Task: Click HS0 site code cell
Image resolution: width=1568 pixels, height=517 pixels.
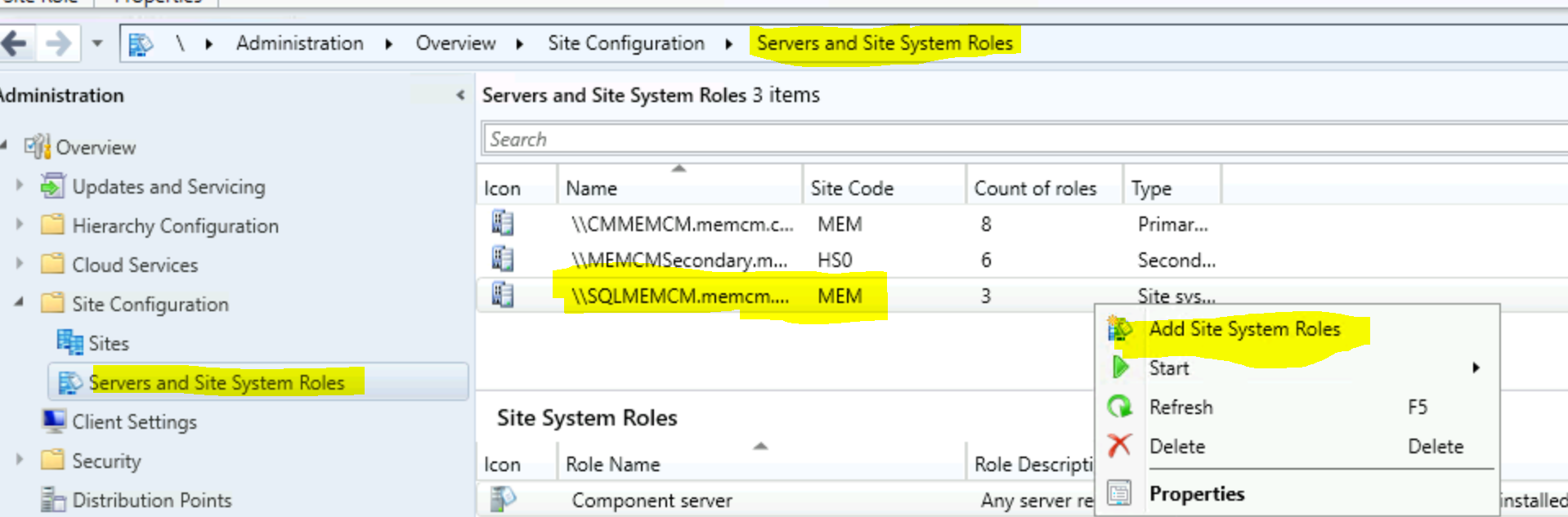Action: [835, 260]
